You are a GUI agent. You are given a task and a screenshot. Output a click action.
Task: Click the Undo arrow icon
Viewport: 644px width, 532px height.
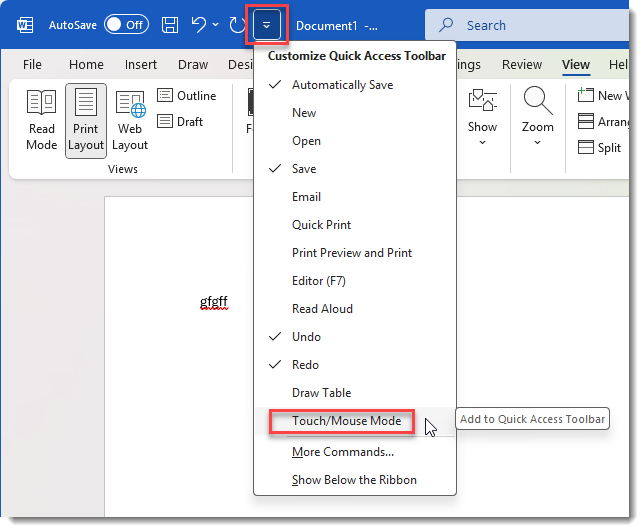(199, 25)
